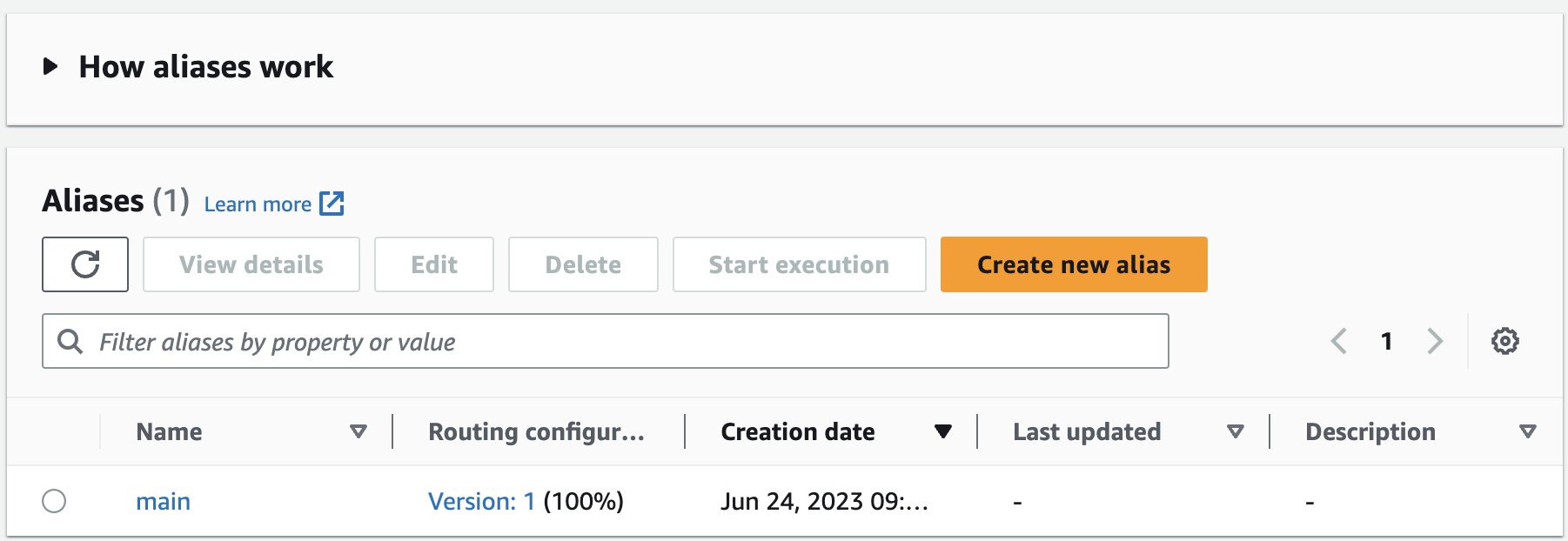Click the Start execution button

[x=798, y=264]
